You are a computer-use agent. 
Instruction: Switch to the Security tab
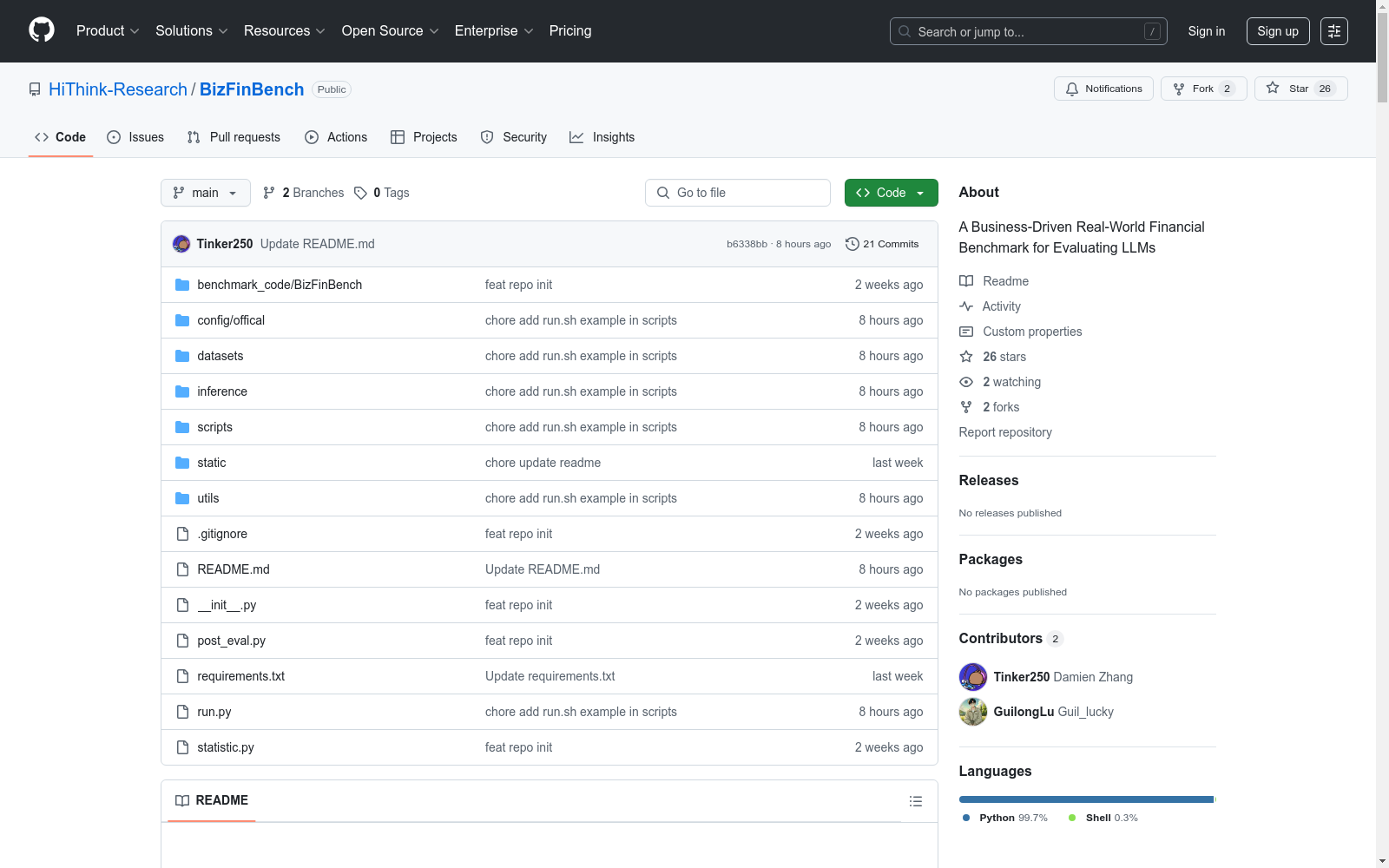[x=514, y=137]
